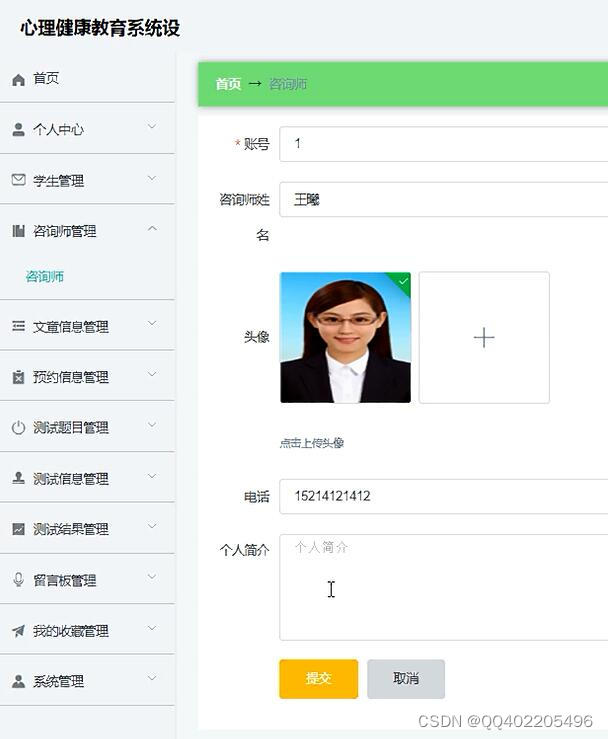The height and width of the screenshot is (739, 608).
Task: Click the clipboard icon beside 预约信息管理
Action: tap(18, 377)
